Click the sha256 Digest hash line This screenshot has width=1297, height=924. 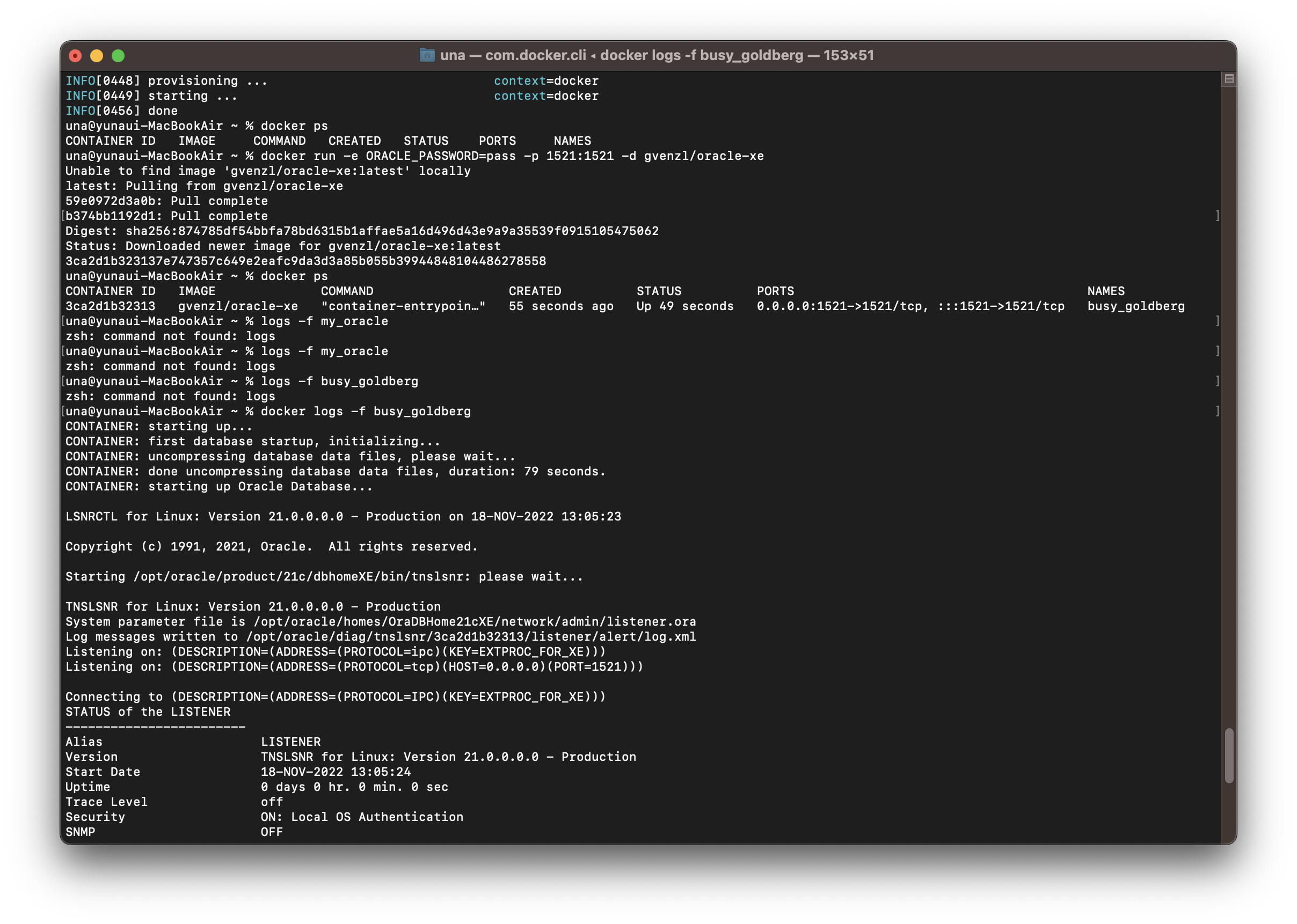(x=391, y=231)
